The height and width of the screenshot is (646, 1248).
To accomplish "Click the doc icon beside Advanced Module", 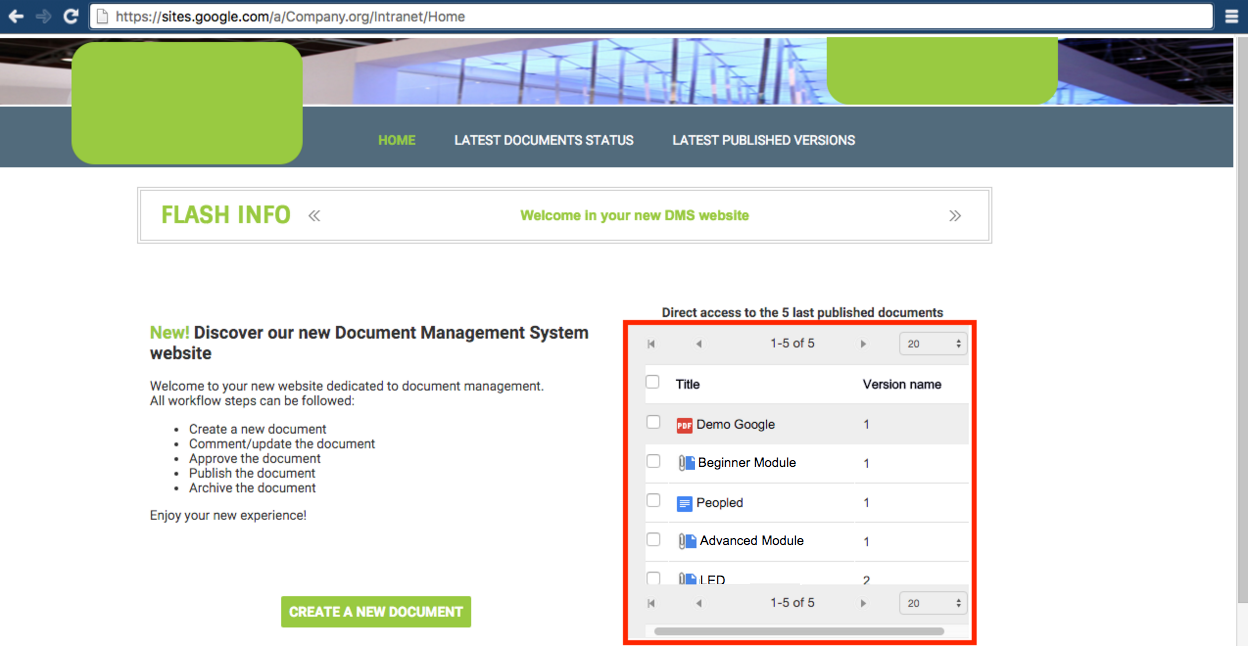I will click(x=687, y=541).
